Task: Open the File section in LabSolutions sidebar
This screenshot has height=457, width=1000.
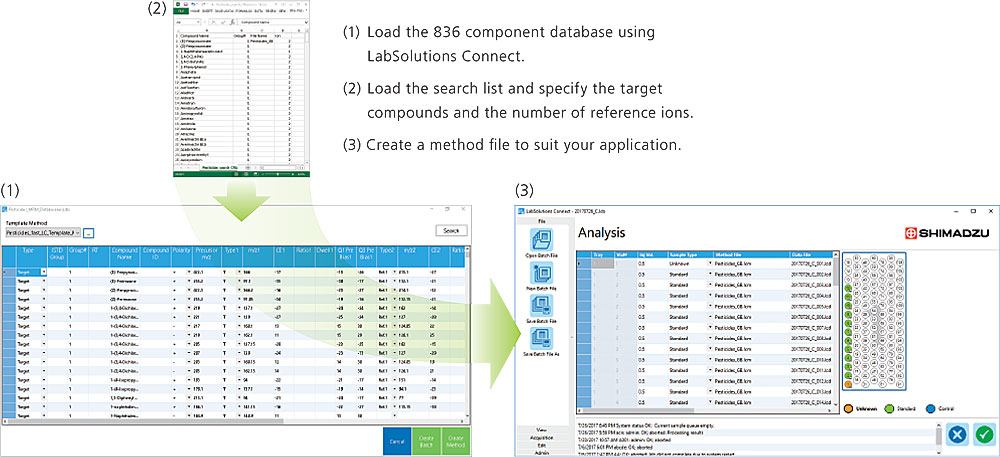Action: coord(541,221)
